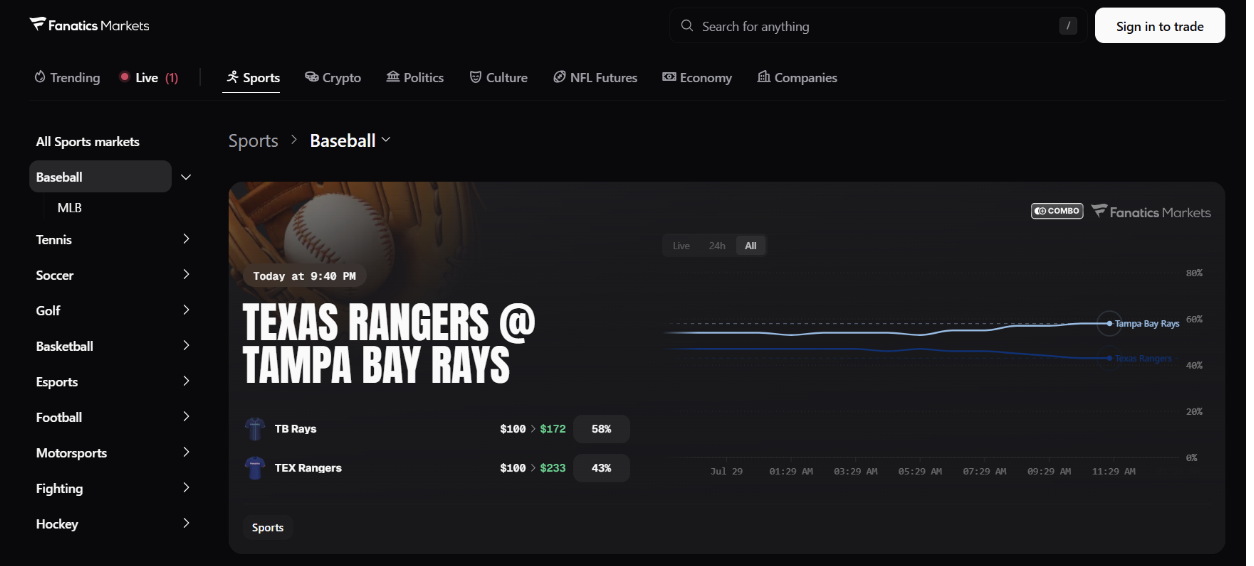Click the slash shortcut key badge
The image size is (1254, 566).
(1068, 26)
